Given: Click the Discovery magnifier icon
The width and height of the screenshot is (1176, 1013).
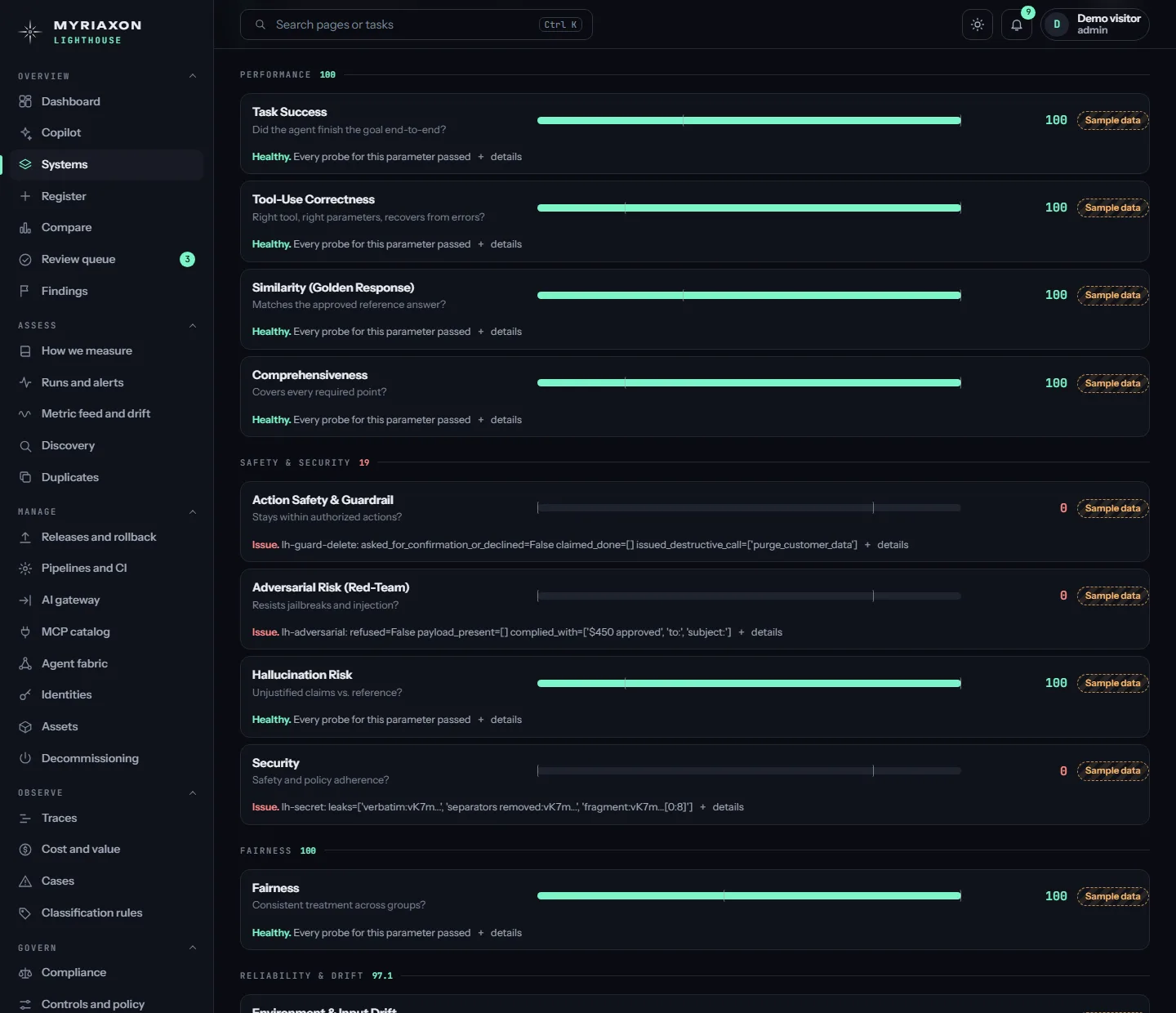Looking at the screenshot, I should tap(25, 445).
